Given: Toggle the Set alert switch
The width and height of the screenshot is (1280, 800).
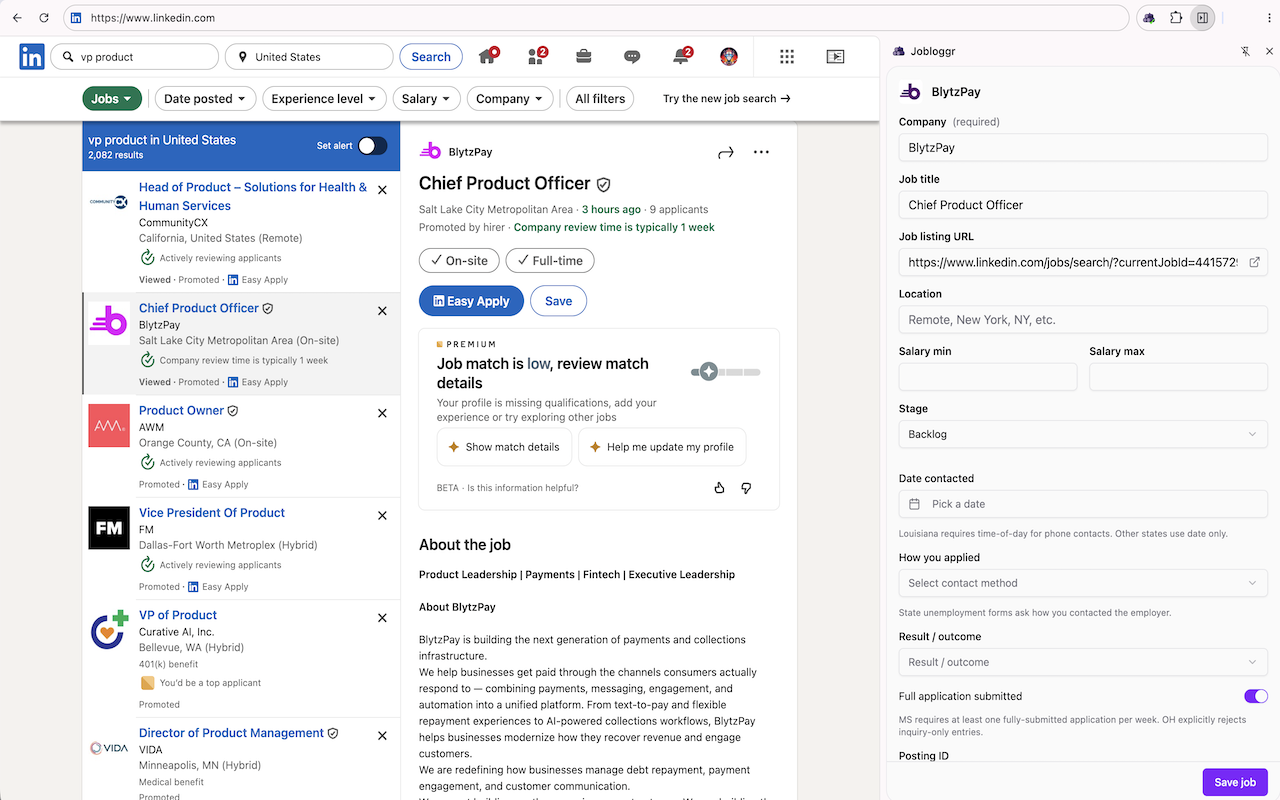Looking at the screenshot, I should pyautogui.click(x=373, y=146).
